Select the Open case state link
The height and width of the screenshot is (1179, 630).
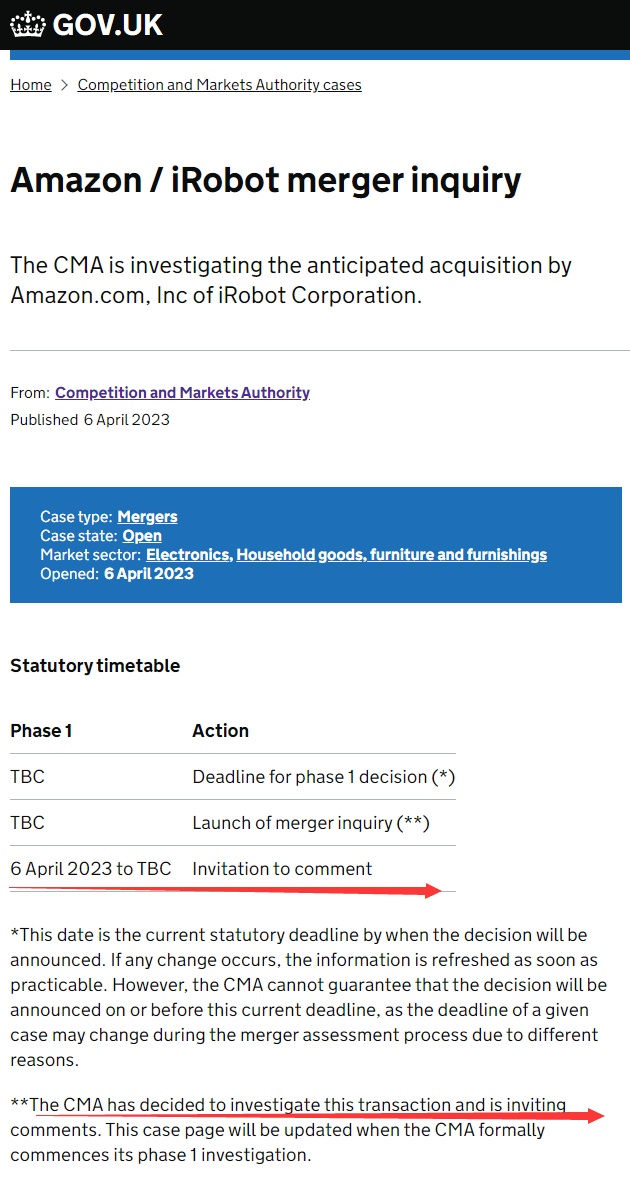[142, 536]
